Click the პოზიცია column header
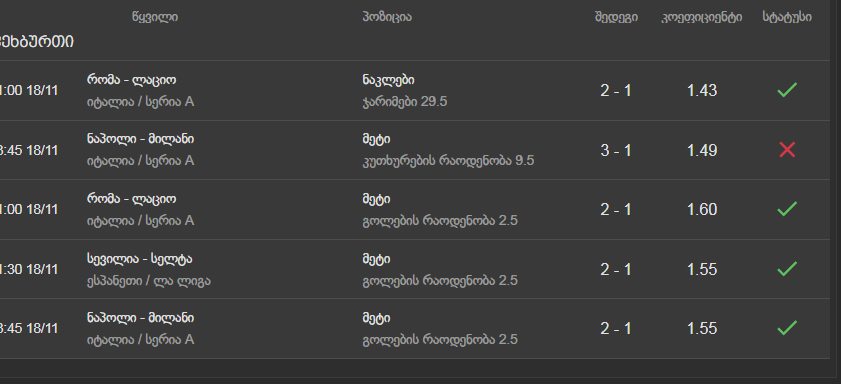 coord(387,17)
